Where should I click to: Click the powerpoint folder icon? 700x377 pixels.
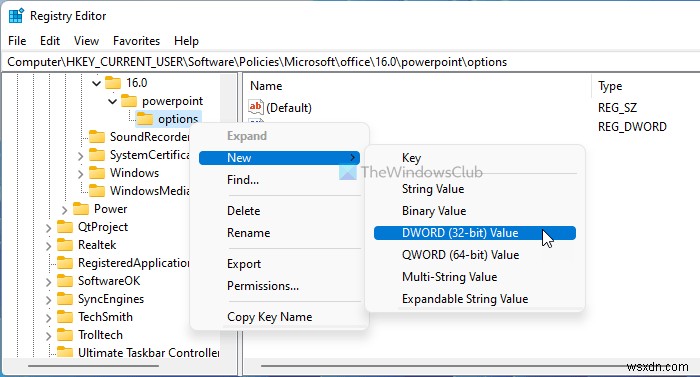point(129,101)
